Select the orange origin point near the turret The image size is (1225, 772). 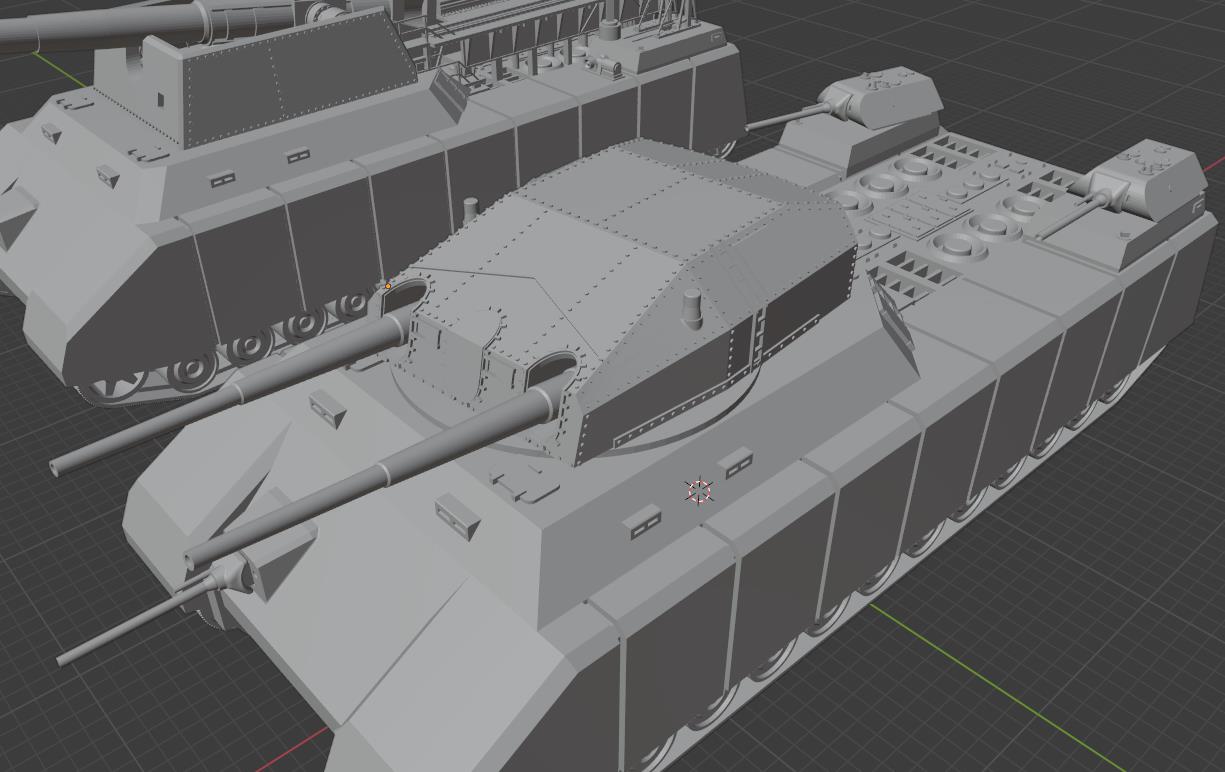pyautogui.click(x=388, y=286)
